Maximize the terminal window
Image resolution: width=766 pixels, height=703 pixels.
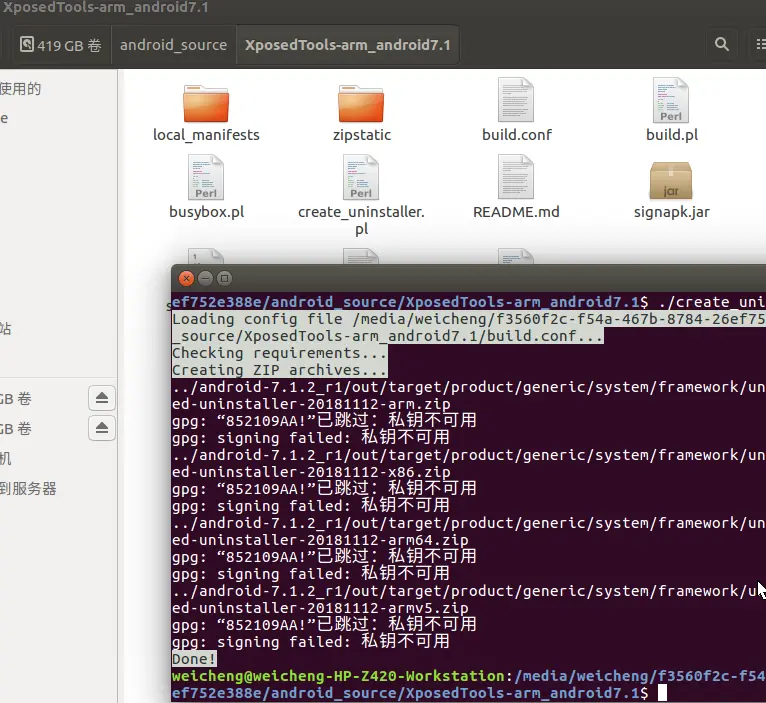point(224,278)
